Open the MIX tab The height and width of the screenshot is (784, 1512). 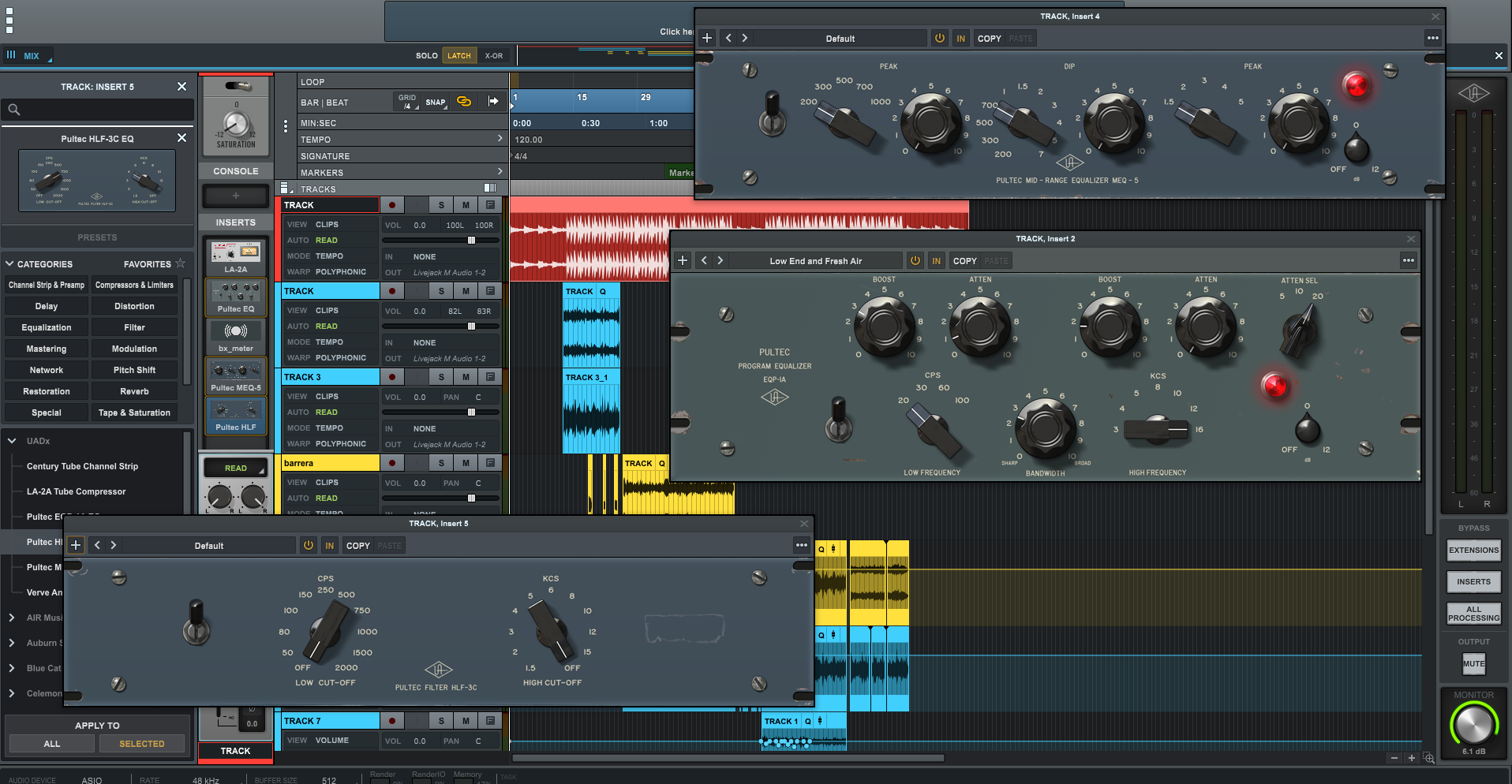pyautogui.click(x=31, y=56)
